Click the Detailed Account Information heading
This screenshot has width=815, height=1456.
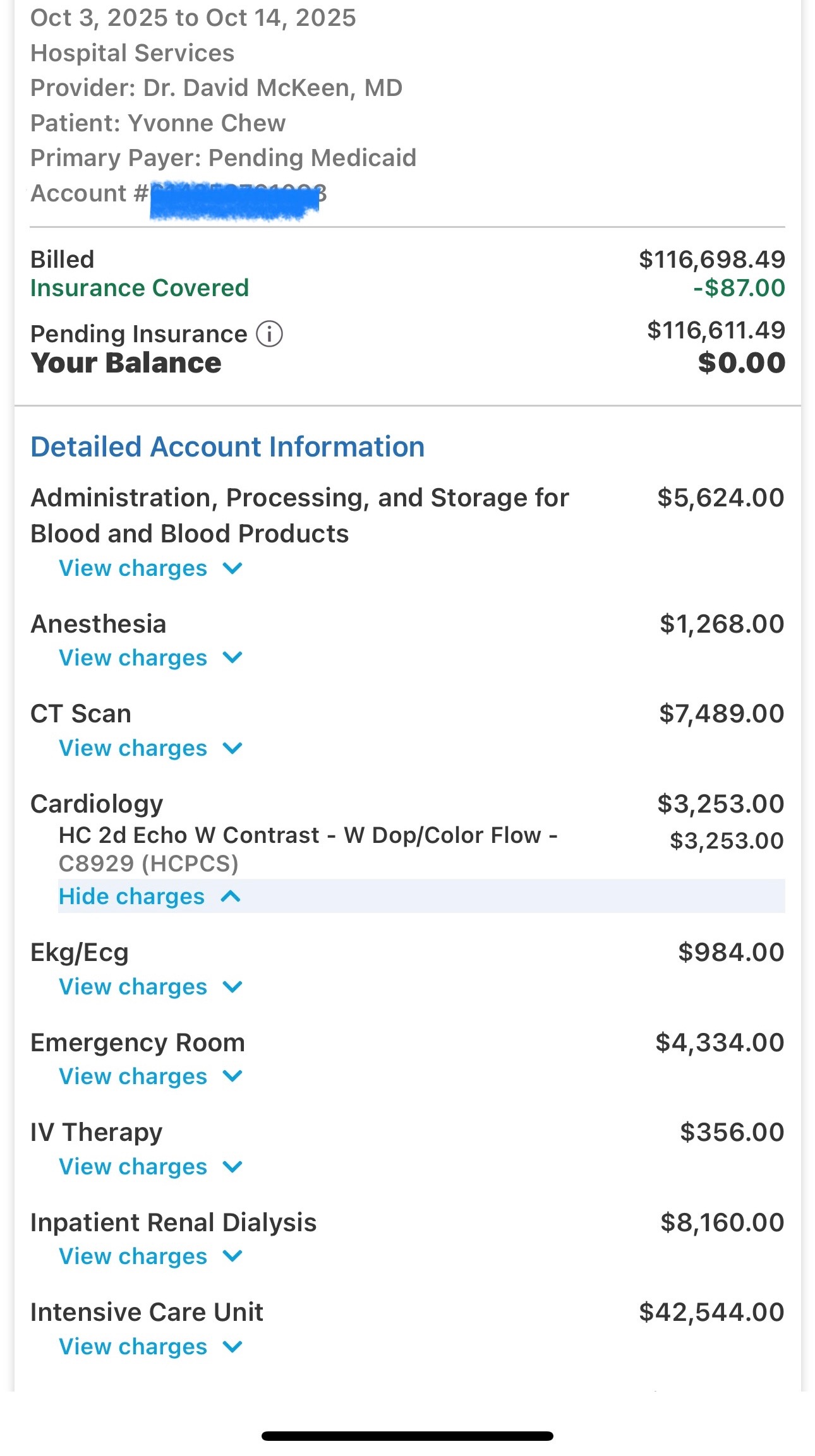tap(227, 447)
